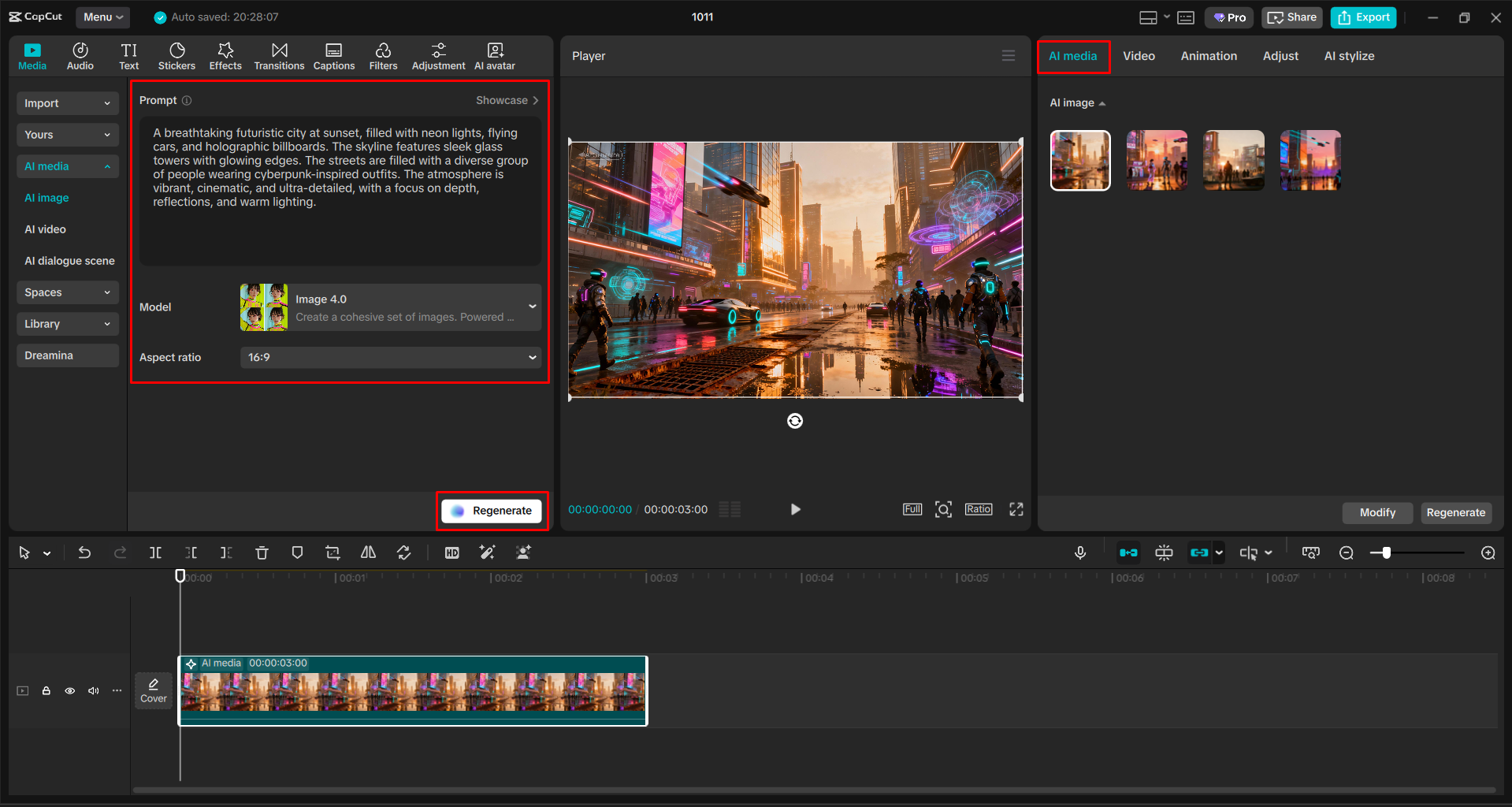
Task: Select the Effects tool in the top toolbar
Action: (x=225, y=55)
